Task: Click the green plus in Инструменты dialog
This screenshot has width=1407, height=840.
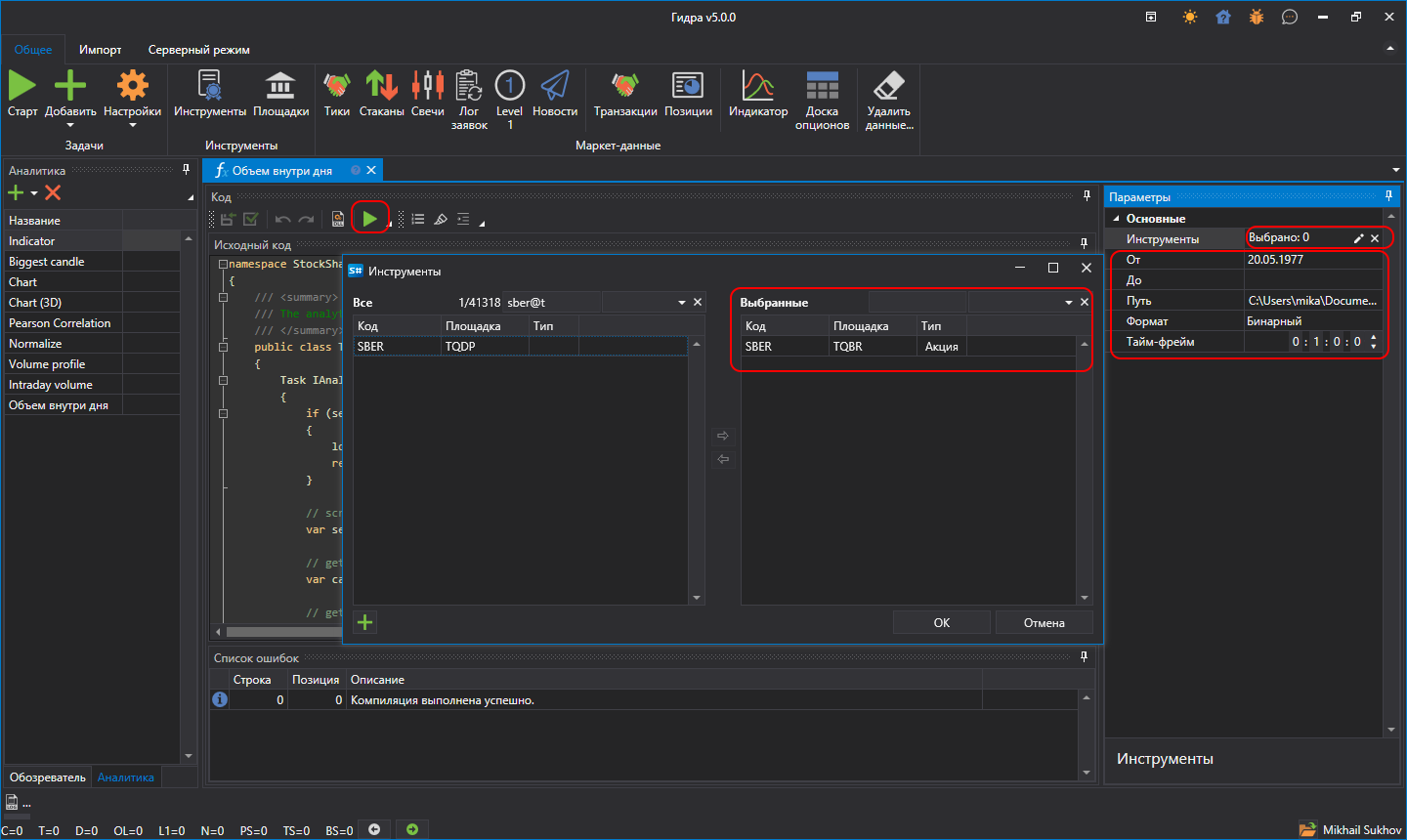Action: [365, 622]
